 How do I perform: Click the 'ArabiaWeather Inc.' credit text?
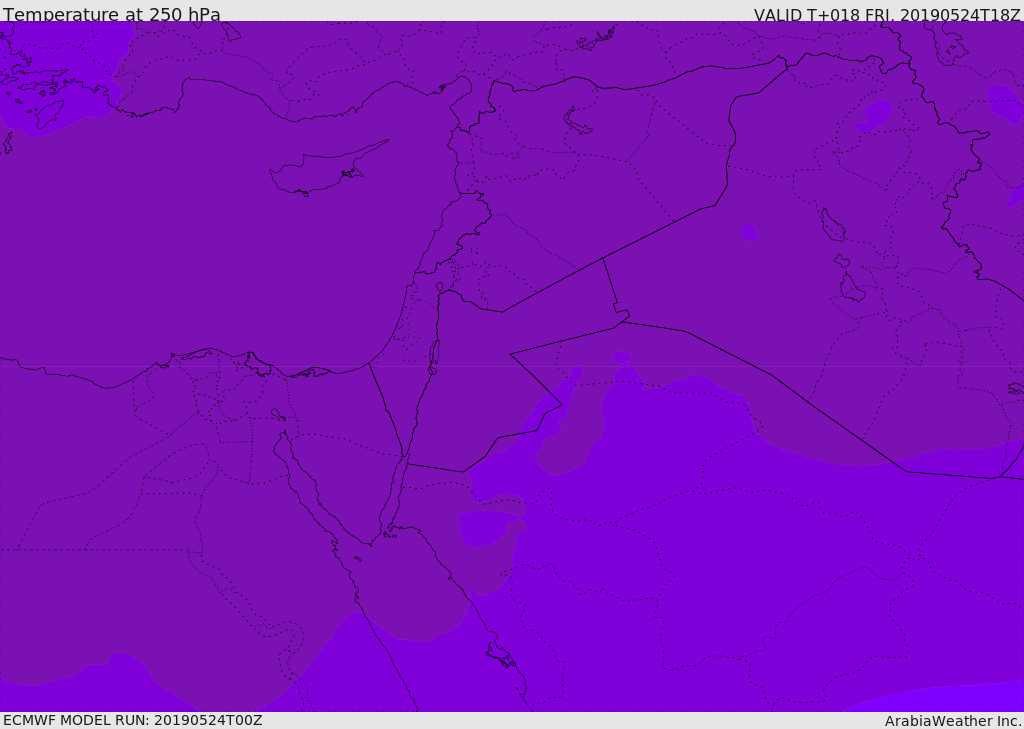(953, 721)
